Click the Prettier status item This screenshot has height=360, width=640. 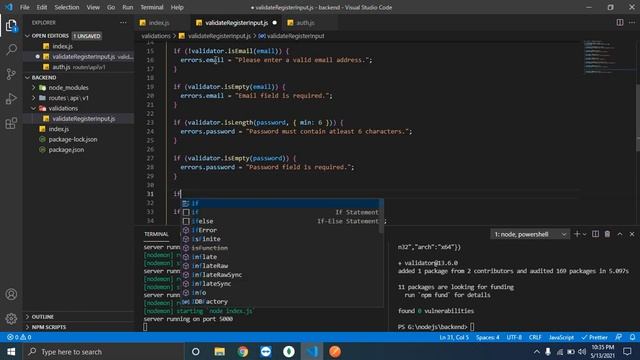tap(595, 337)
